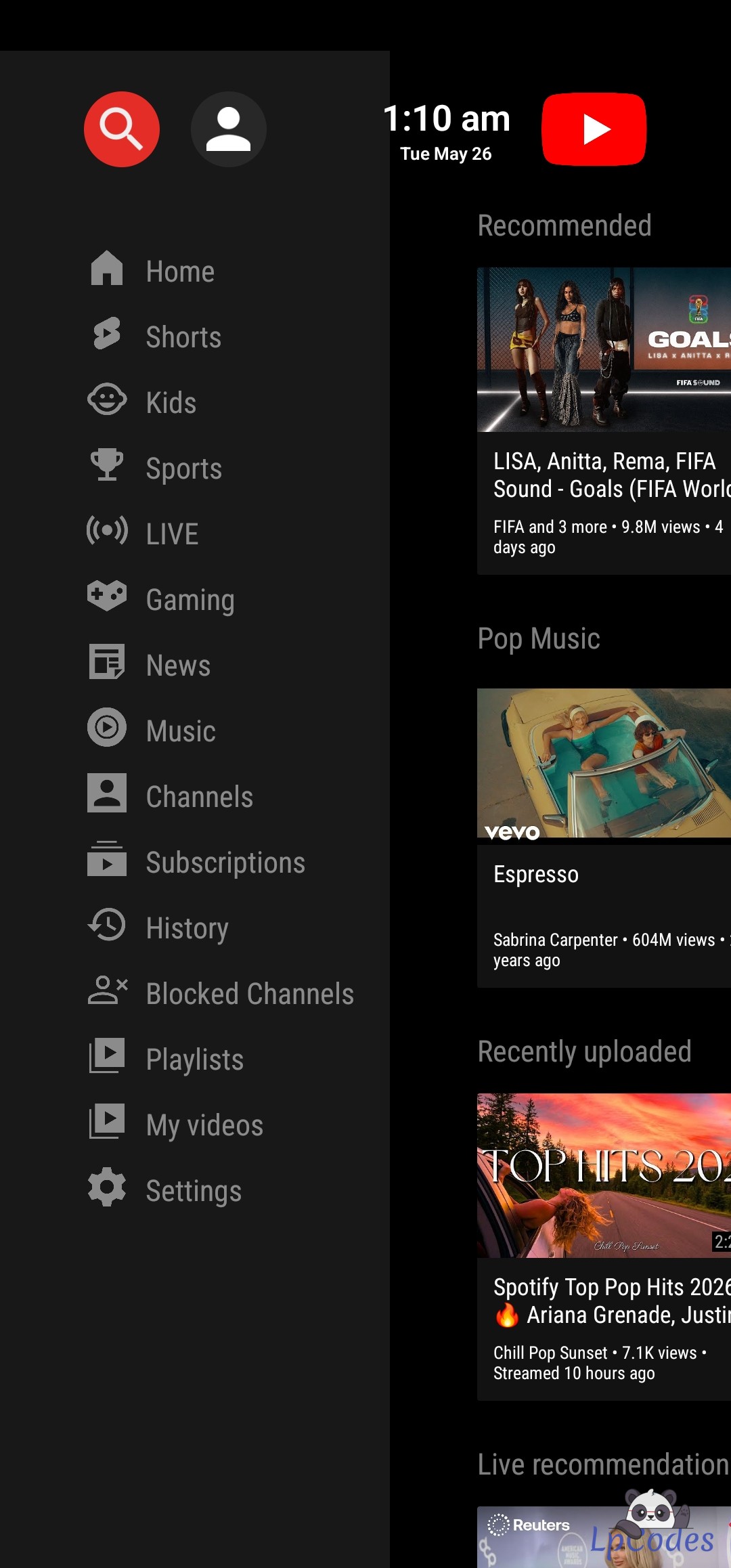
Task: Open the account profile icon
Action: click(x=229, y=129)
